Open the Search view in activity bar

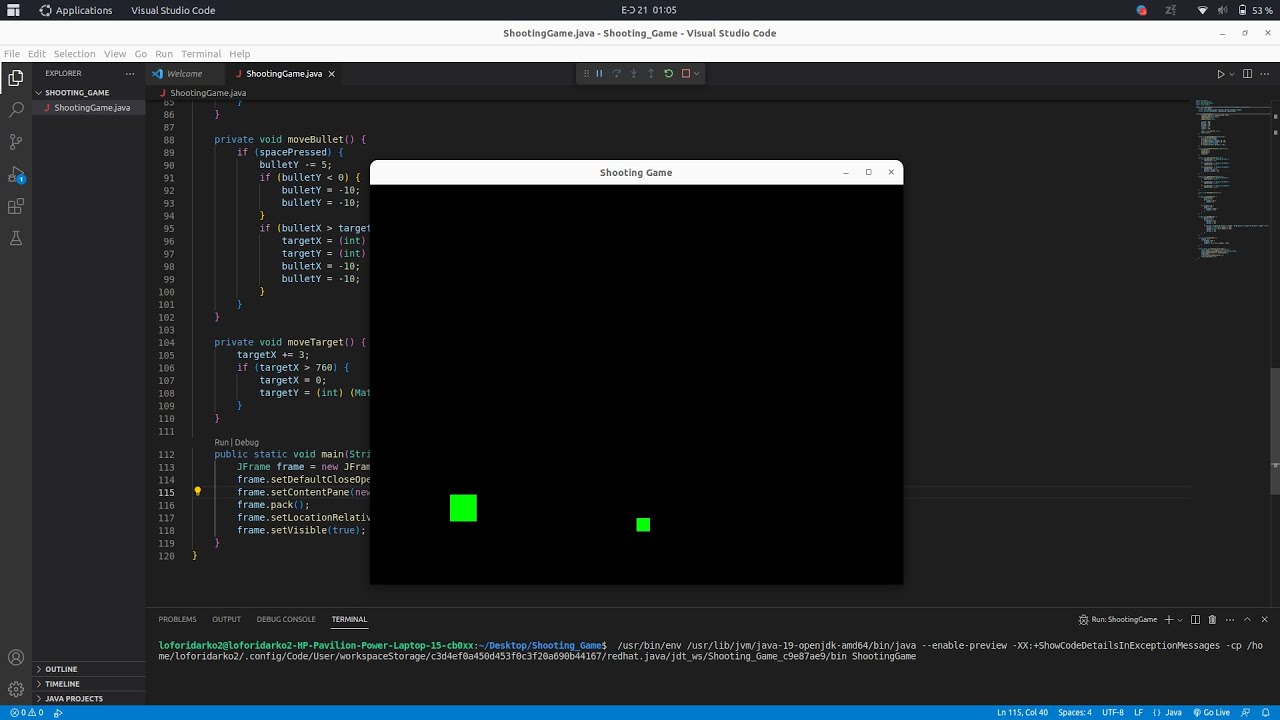click(x=16, y=109)
